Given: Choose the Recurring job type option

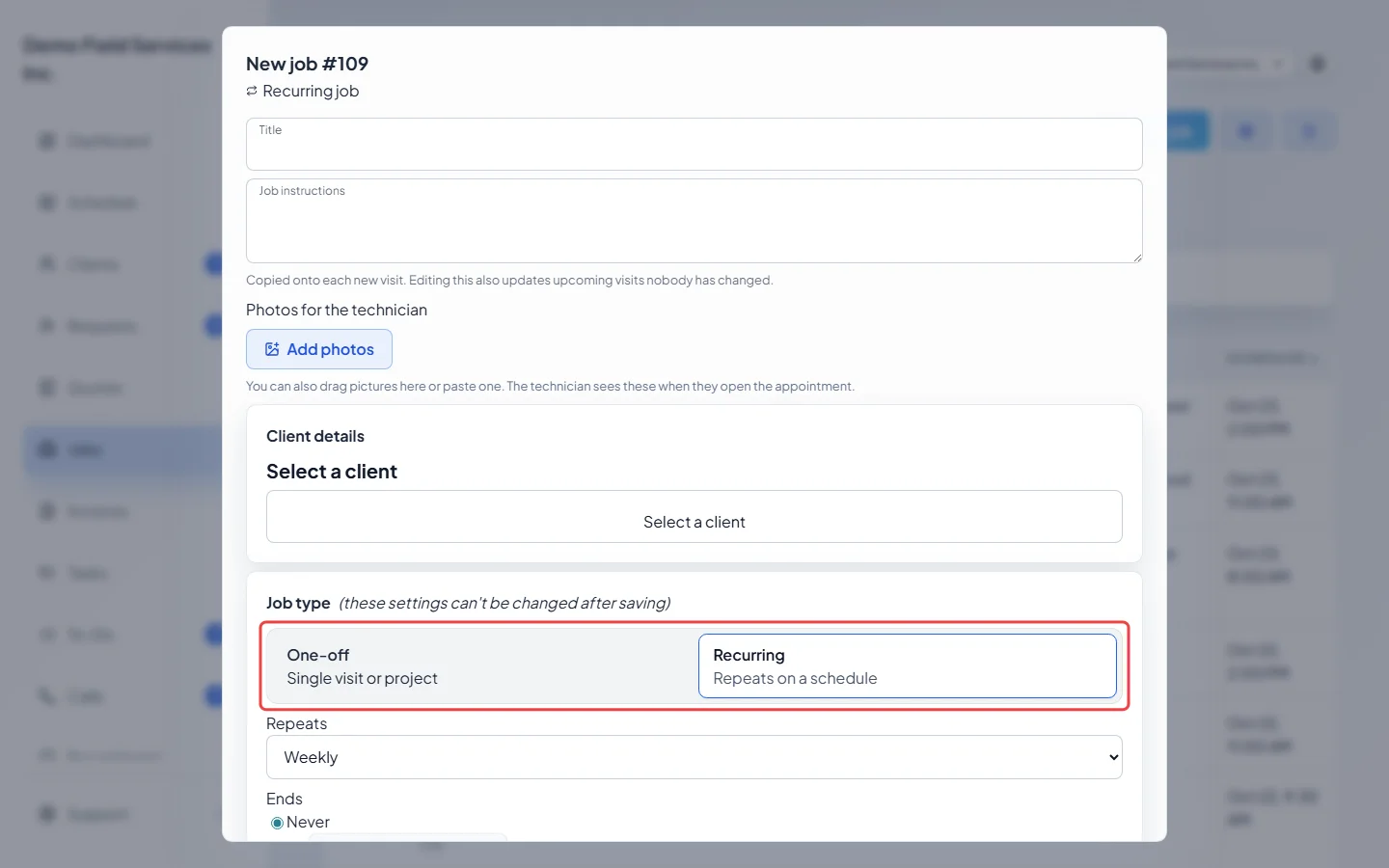Looking at the screenshot, I should coord(908,665).
